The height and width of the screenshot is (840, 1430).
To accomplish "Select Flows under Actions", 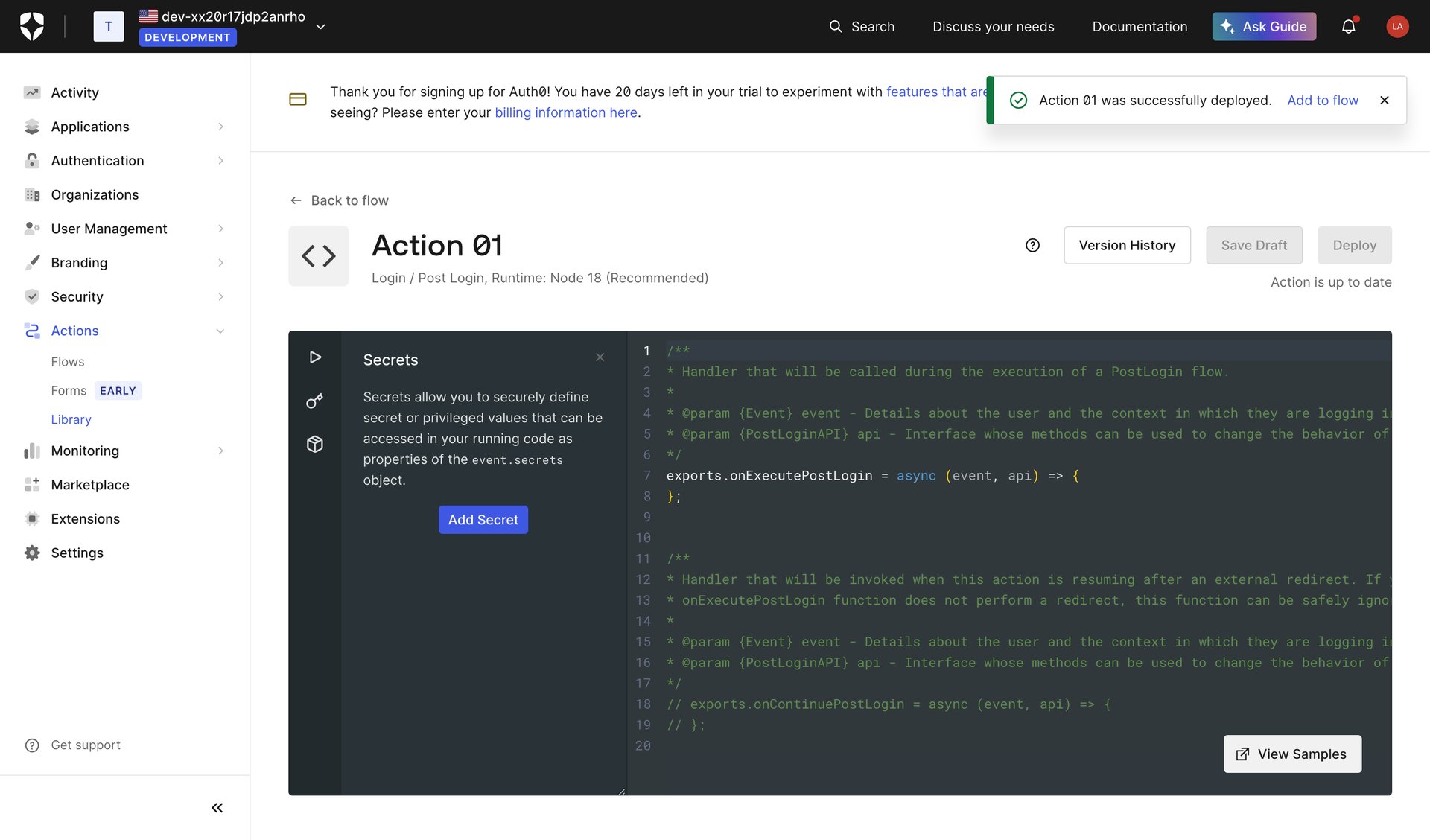I will (x=68, y=361).
